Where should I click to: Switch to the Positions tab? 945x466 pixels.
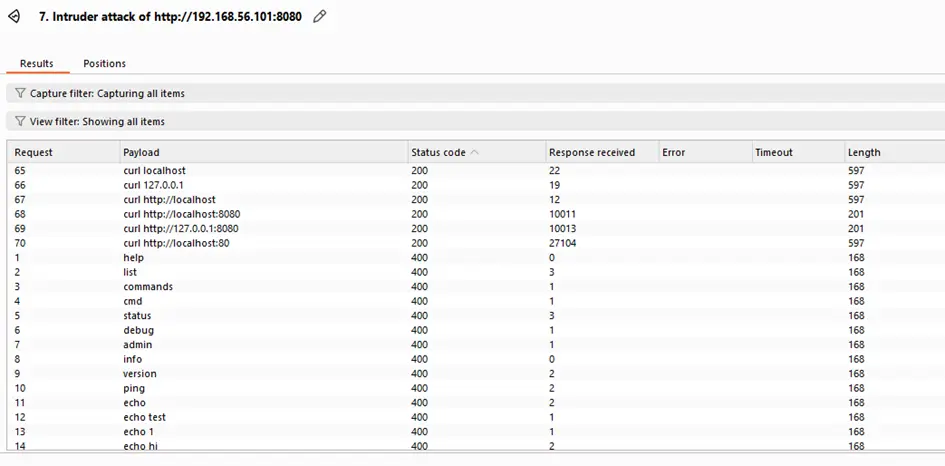(x=104, y=63)
